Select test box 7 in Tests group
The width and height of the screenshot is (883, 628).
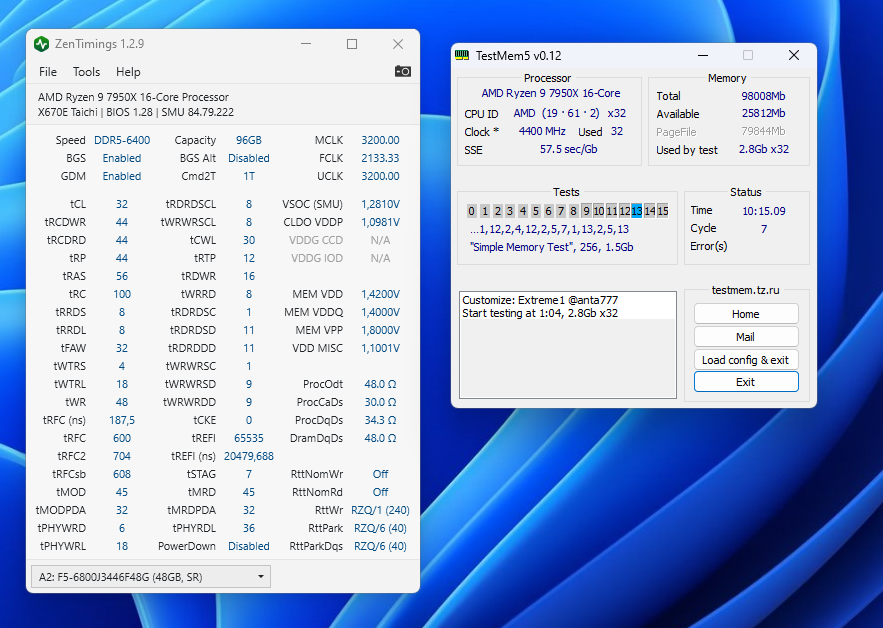560,211
